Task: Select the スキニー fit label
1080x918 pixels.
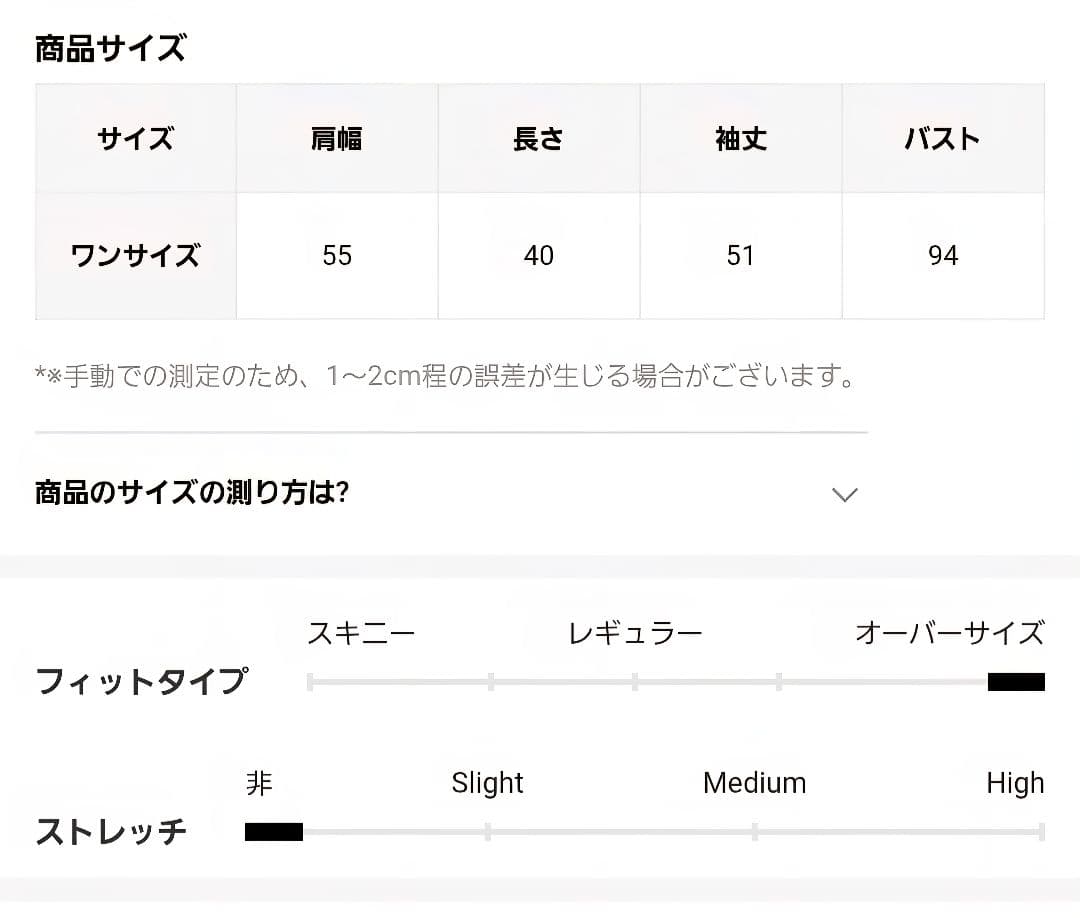Action: pyautogui.click(x=361, y=633)
